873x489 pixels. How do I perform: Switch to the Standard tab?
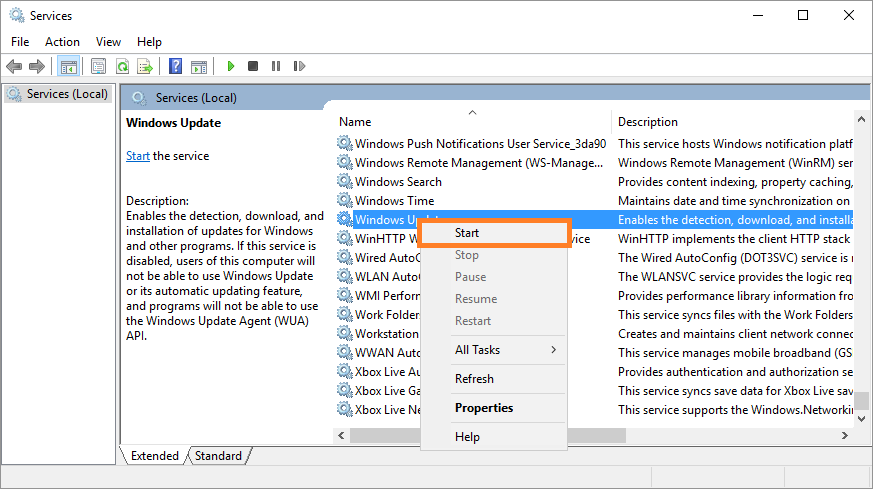pyautogui.click(x=218, y=456)
